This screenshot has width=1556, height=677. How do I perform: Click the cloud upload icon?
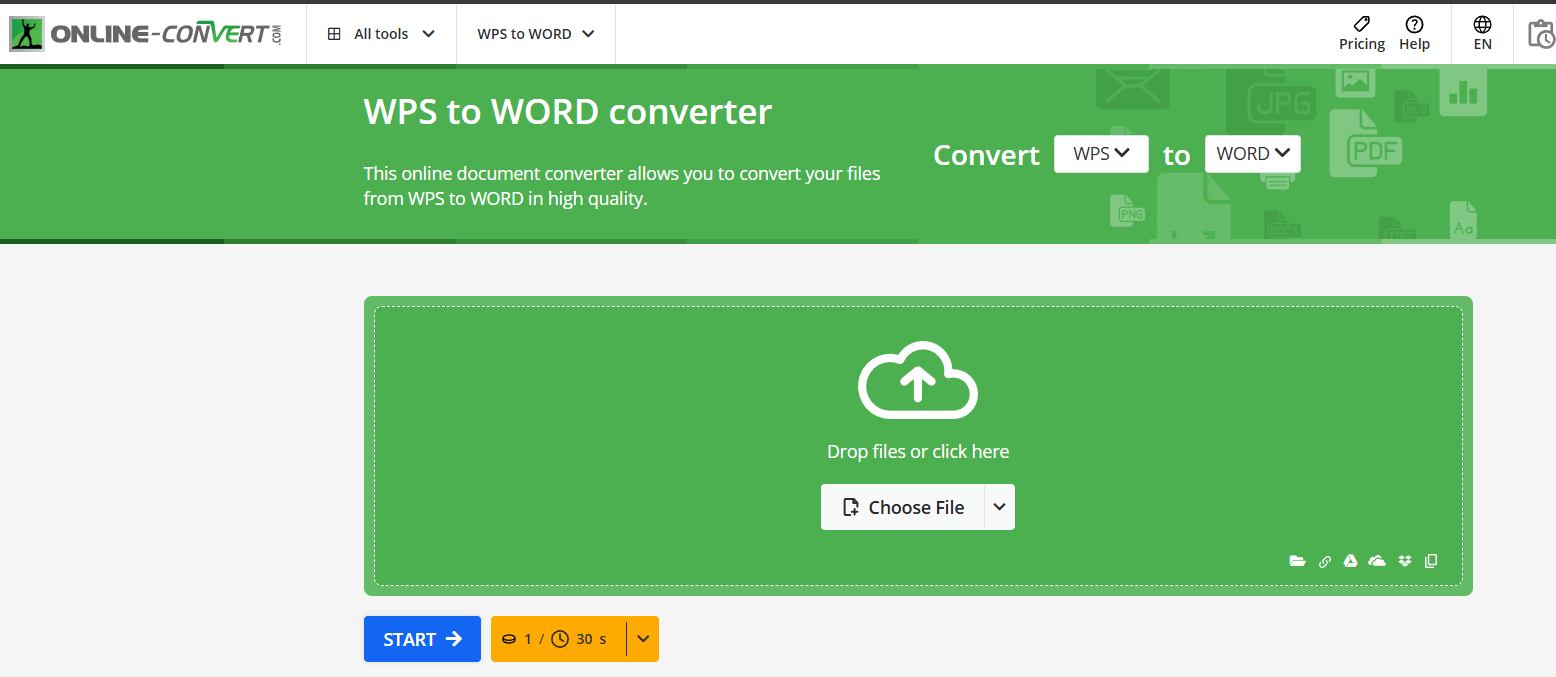(x=917, y=380)
